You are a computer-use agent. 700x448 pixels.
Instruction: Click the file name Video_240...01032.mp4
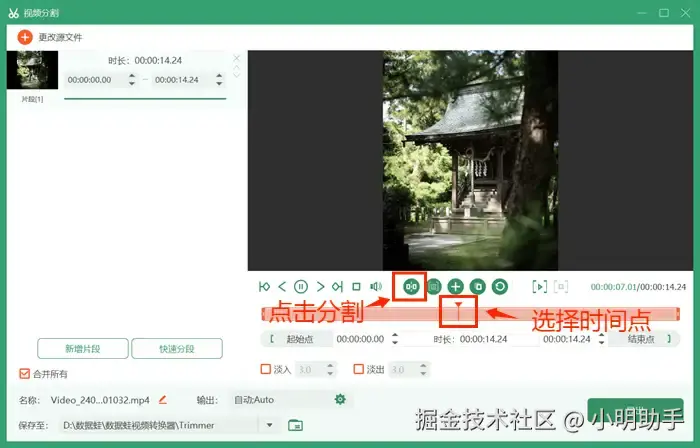(x=100, y=400)
